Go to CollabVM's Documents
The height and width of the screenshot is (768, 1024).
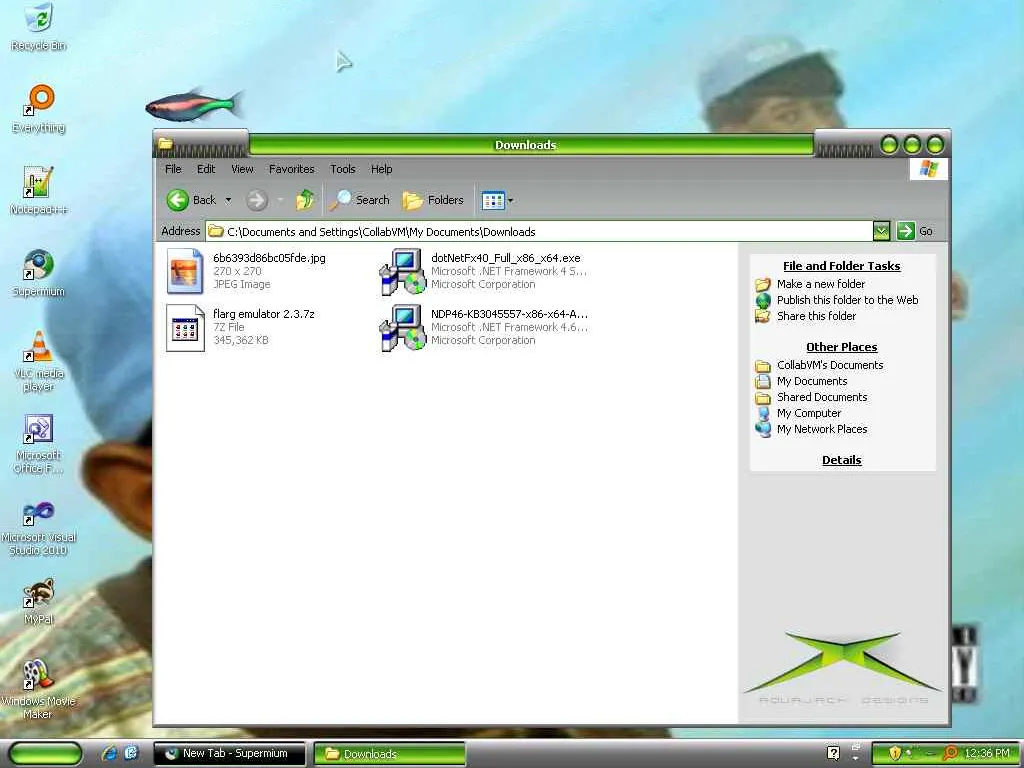pyautogui.click(x=829, y=365)
